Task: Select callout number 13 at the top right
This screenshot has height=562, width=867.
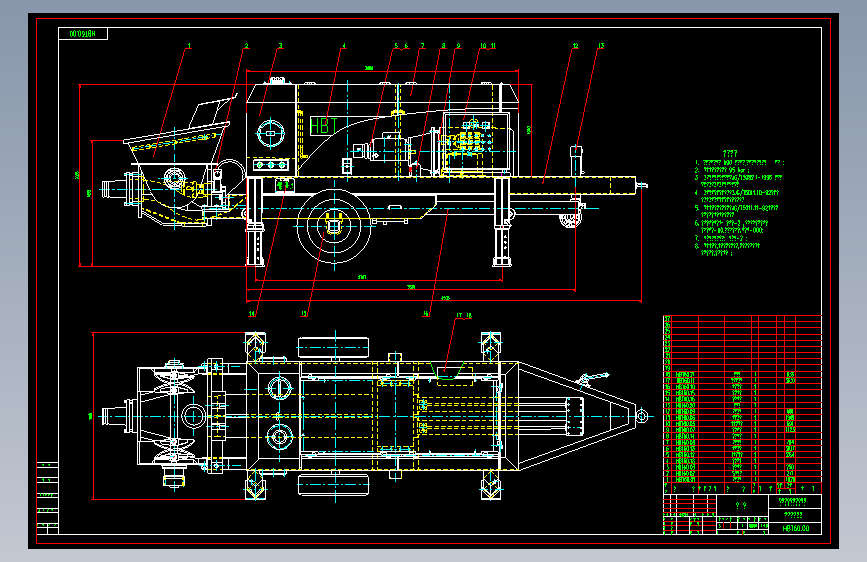Action: [601, 46]
